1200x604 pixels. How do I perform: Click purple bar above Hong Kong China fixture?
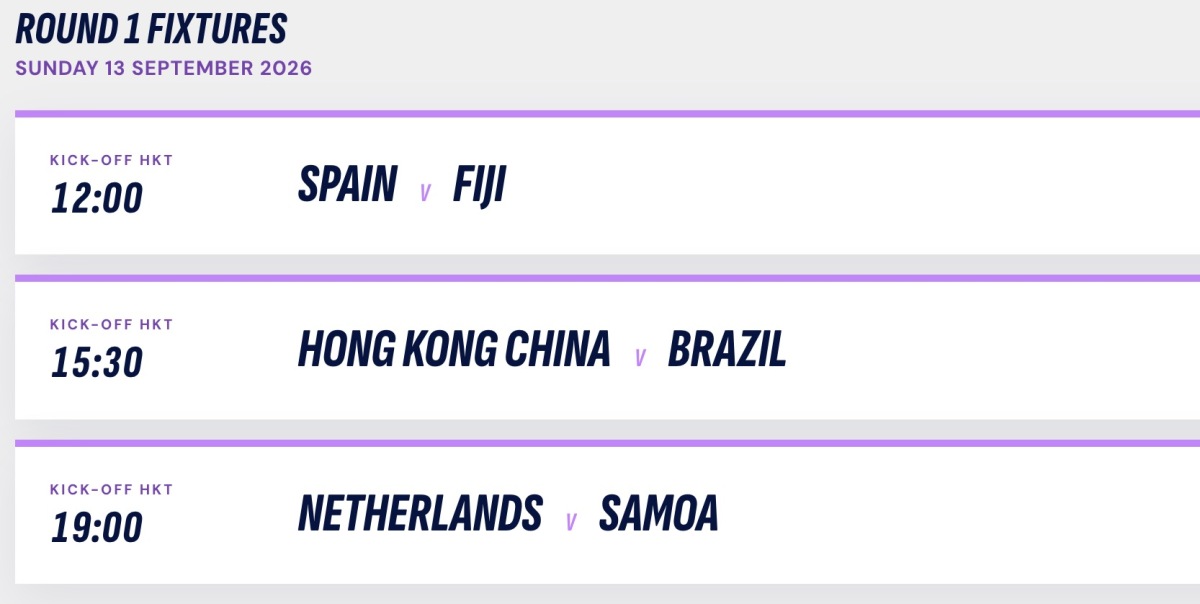[x=607, y=278]
